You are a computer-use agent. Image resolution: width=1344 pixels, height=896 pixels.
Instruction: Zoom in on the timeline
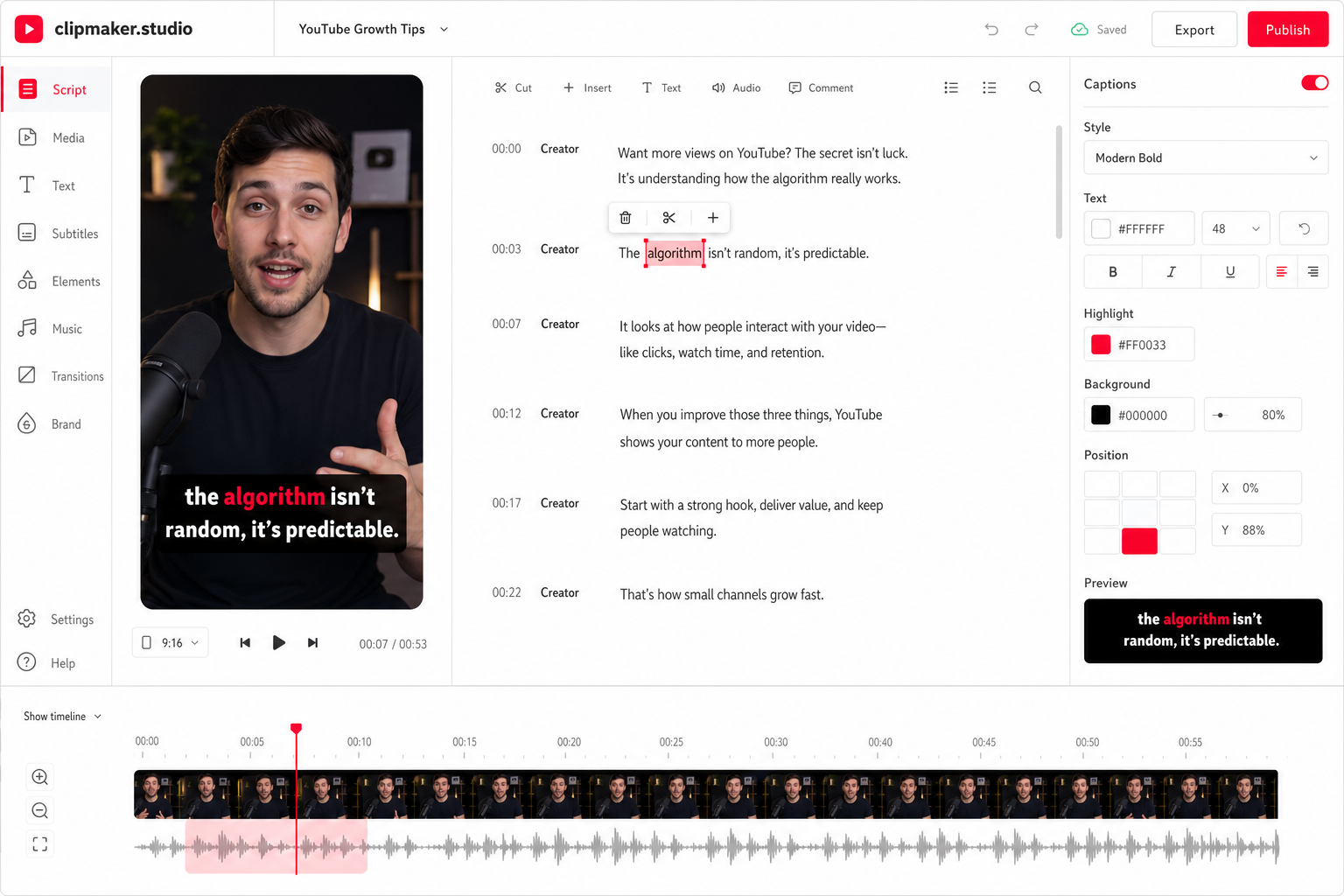[40, 777]
